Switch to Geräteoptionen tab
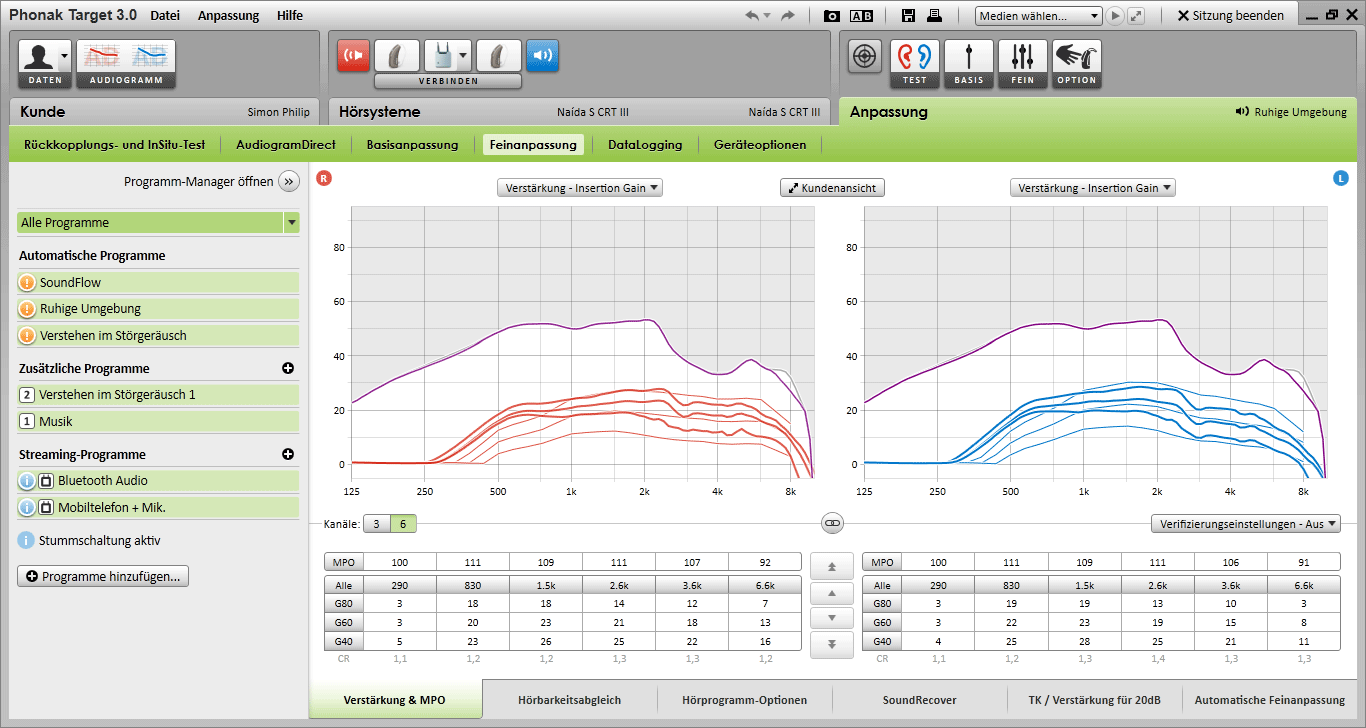 (x=760, y=144)
